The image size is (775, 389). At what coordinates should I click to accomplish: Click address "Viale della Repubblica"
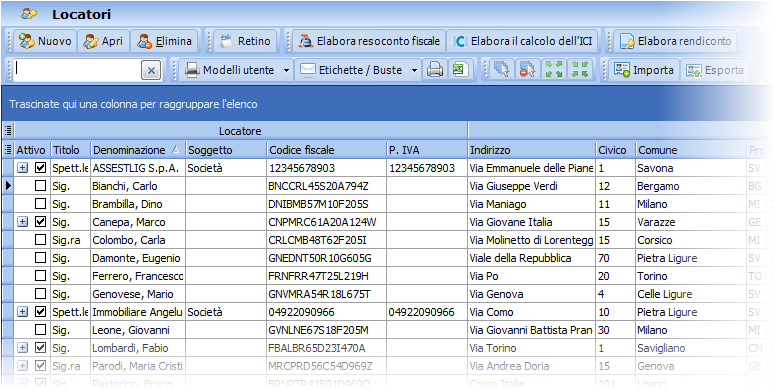(x=531, y=258)
